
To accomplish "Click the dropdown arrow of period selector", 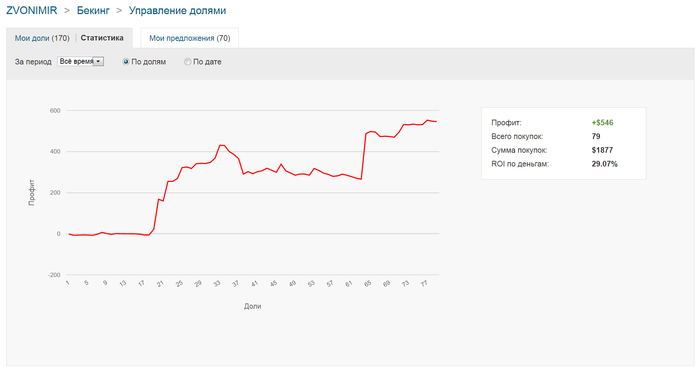I will pos(99,62).
